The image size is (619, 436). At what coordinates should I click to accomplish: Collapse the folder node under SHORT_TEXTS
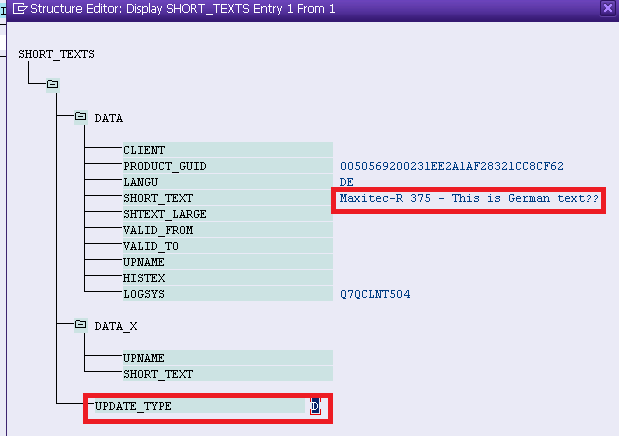53,84
